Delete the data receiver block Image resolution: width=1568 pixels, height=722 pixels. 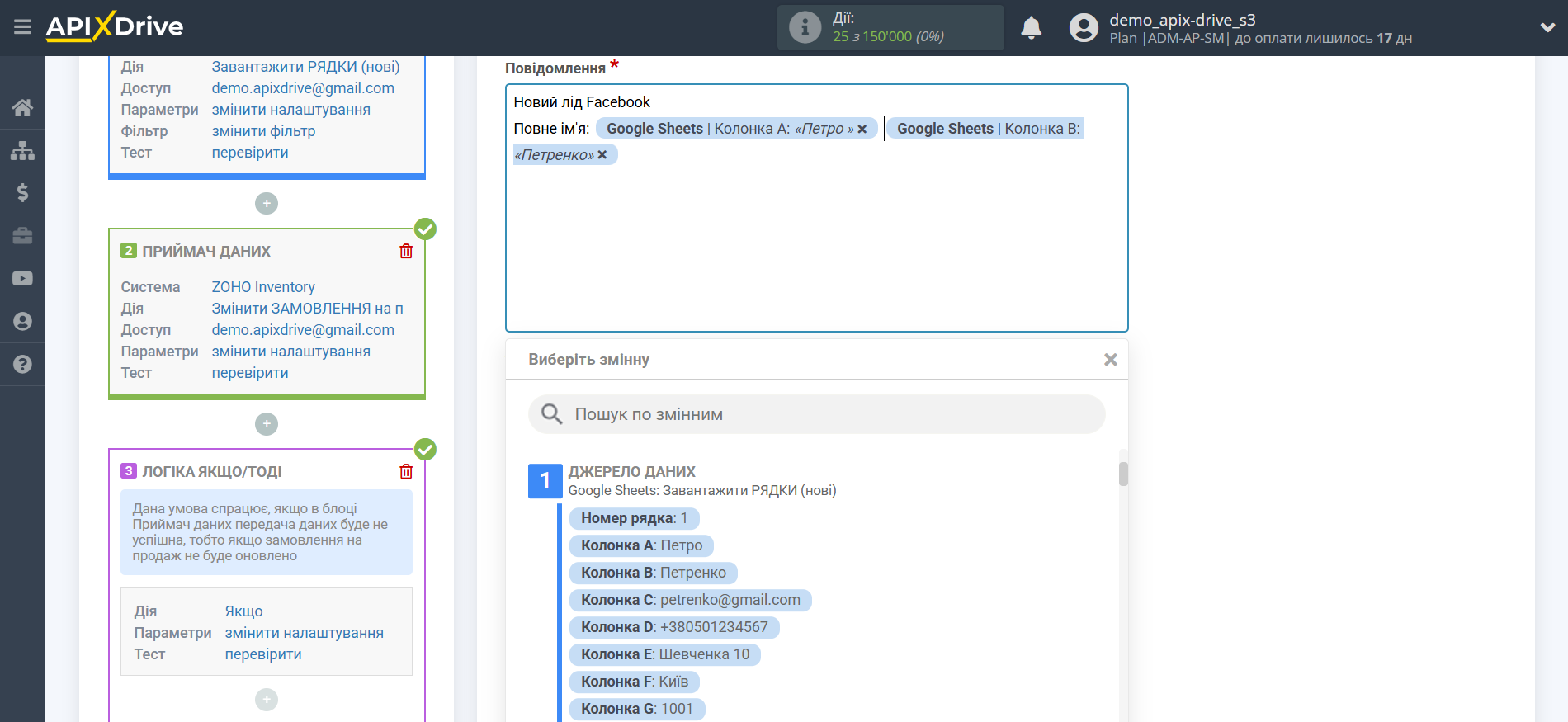click(x=406, y=251)
